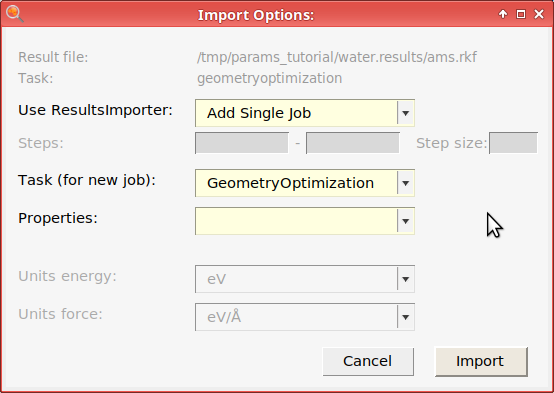Close the Import Options dialog
554x393 pixels.
[x=539, y=14]
